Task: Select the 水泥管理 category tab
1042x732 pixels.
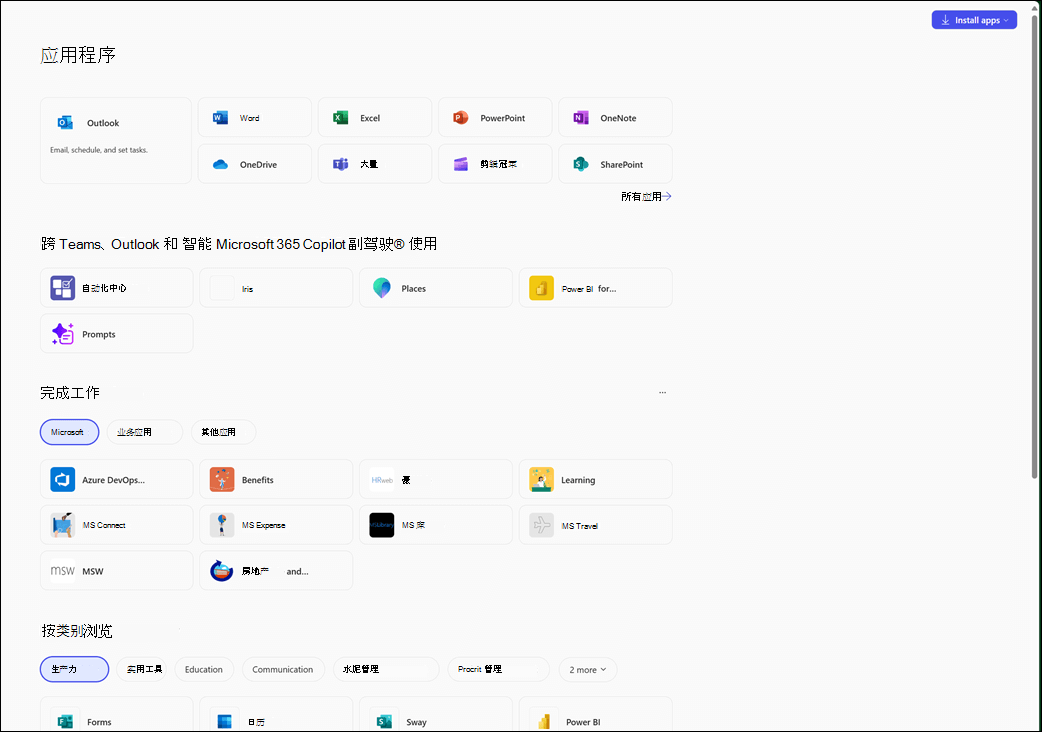Action: point(386,670)
